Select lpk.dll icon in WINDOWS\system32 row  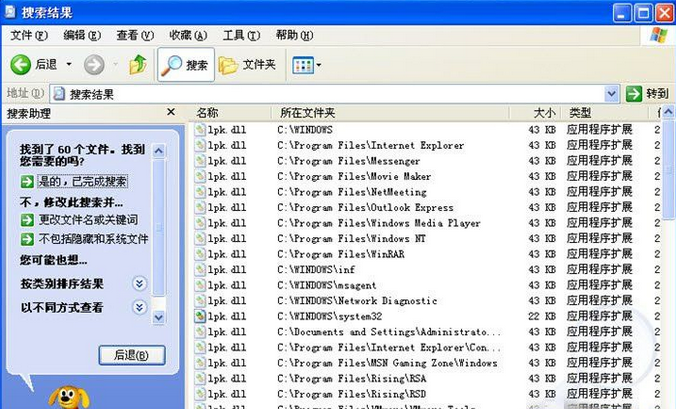(200, 316)
